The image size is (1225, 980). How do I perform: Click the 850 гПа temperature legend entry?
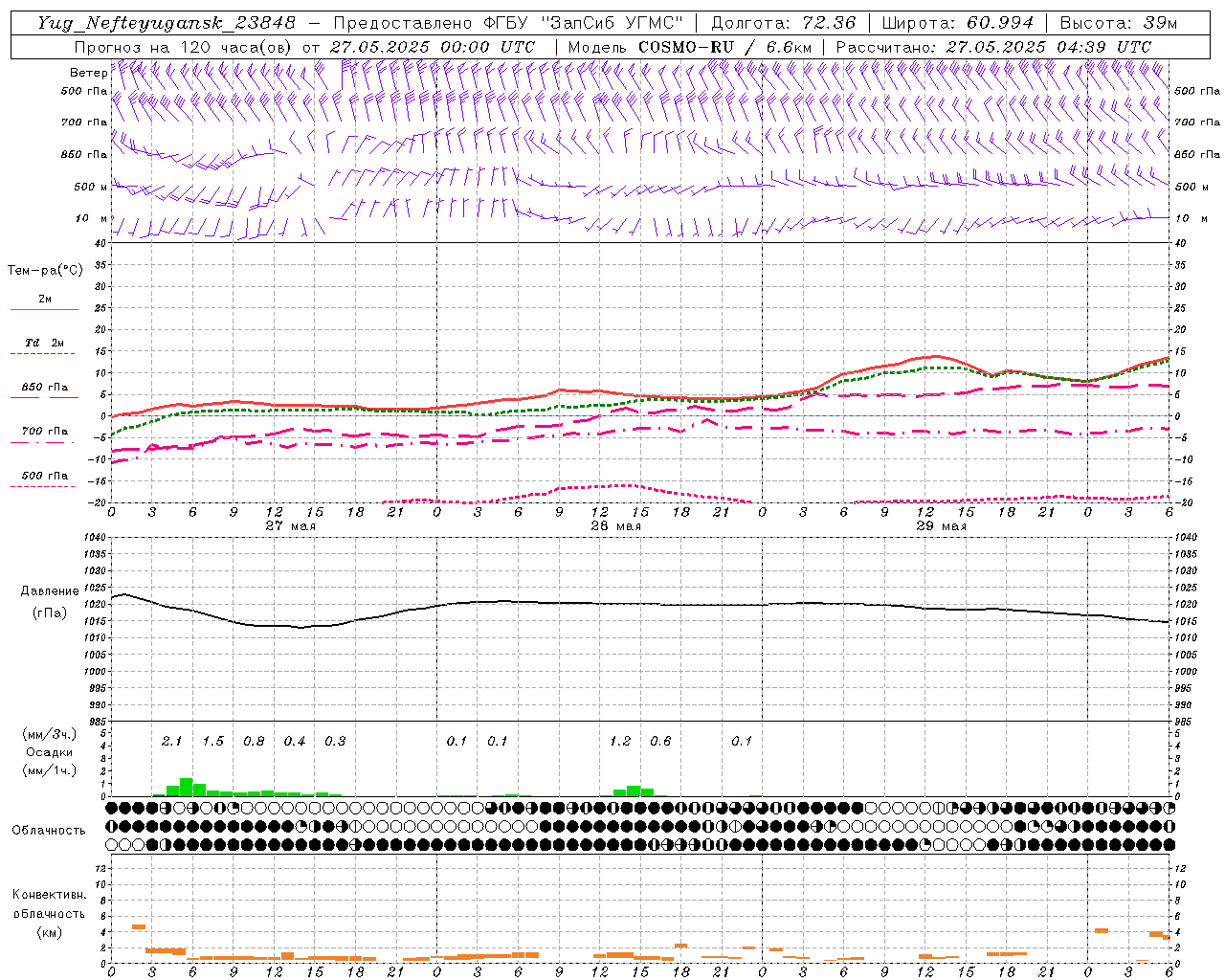44,388
